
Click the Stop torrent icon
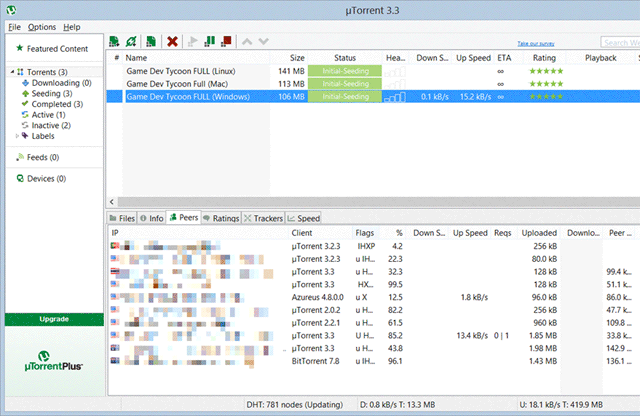pos(226,41)
